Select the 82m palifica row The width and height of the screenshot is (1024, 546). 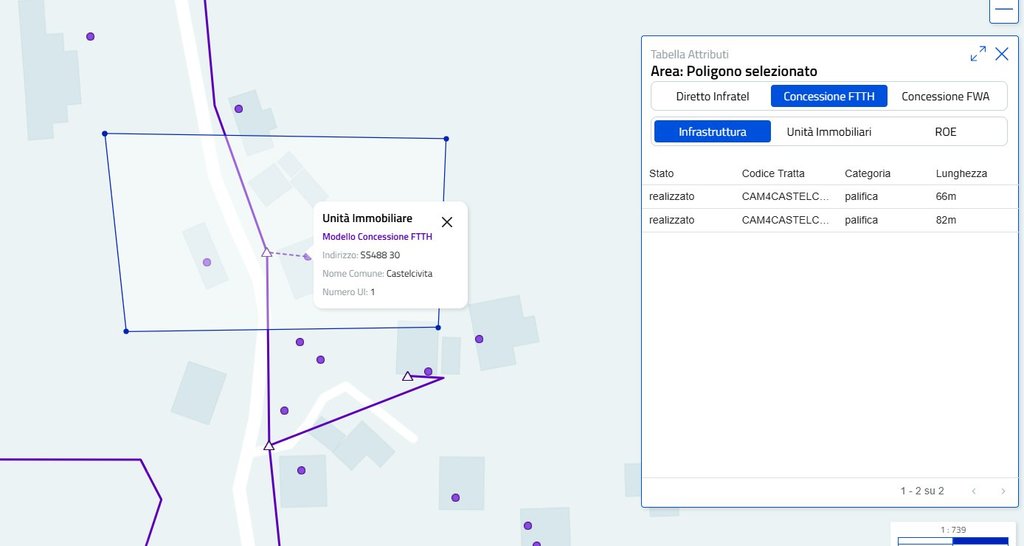818,220
